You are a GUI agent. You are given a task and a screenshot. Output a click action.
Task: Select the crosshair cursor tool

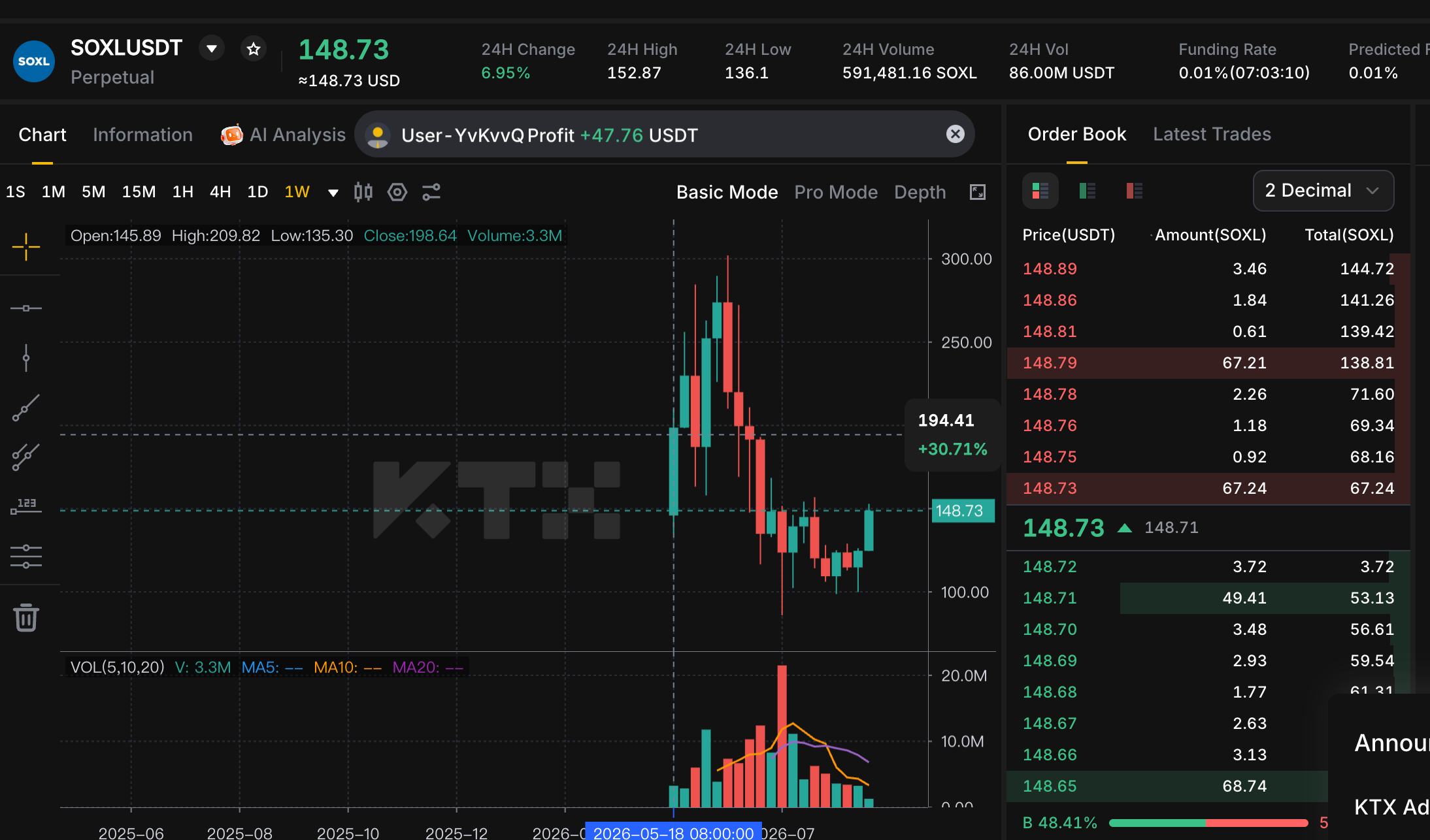[26, 247]
